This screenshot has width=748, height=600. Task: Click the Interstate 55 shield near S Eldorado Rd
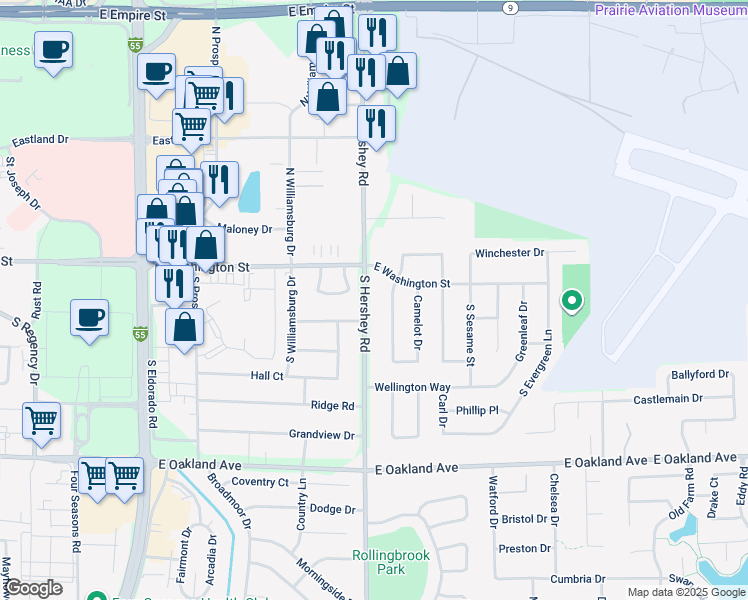pyautogui.click(x=140, y=334)
